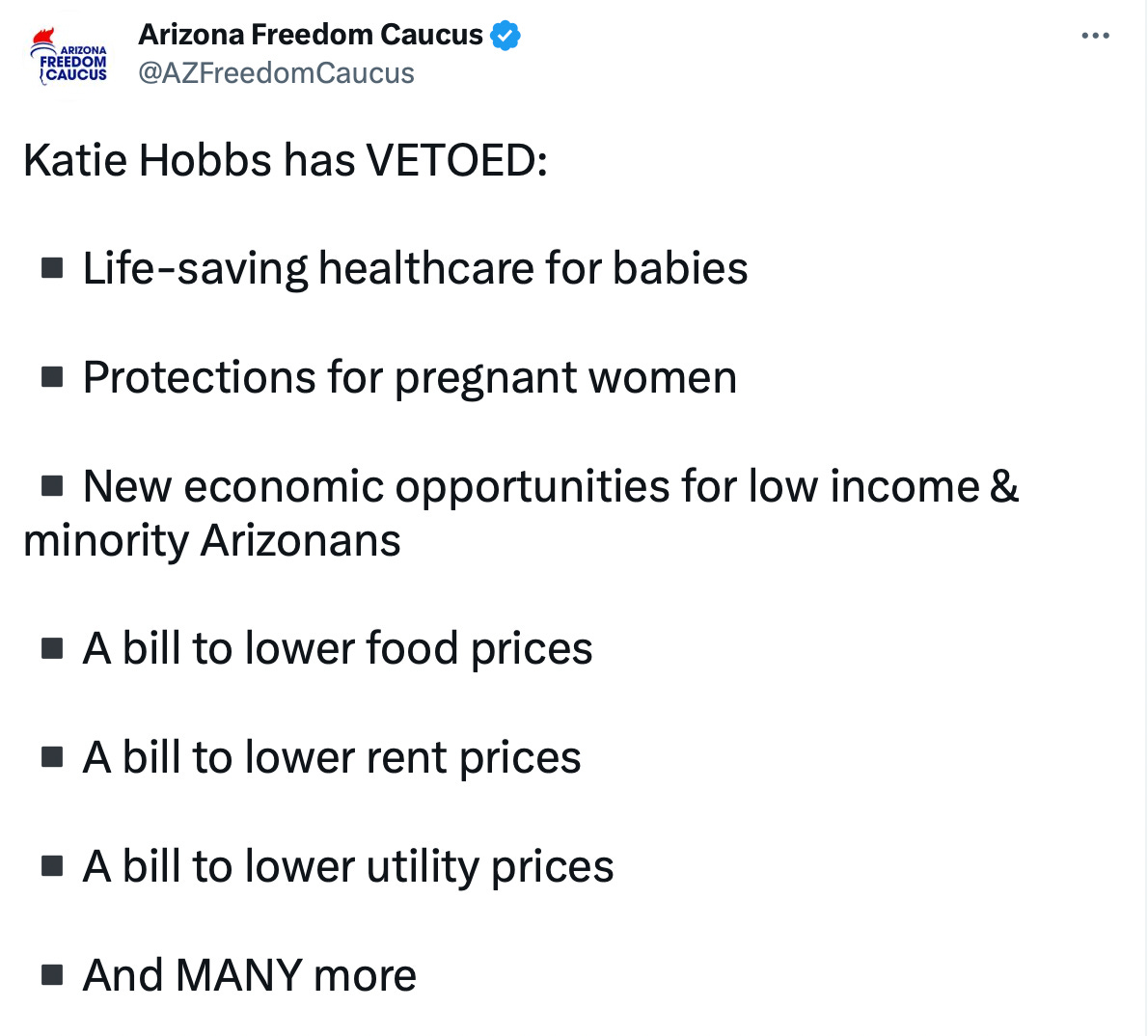
Task: Click the bullet square before 'New economic opportunities'
Action: [x=52, y=485]
